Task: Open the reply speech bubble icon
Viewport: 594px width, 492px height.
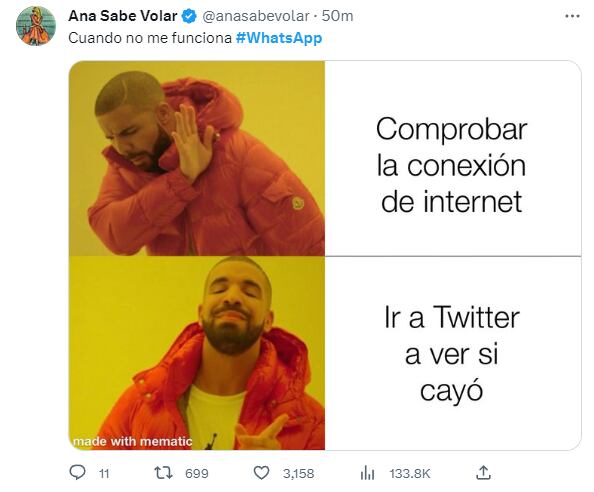Action: tap(78, 473)
